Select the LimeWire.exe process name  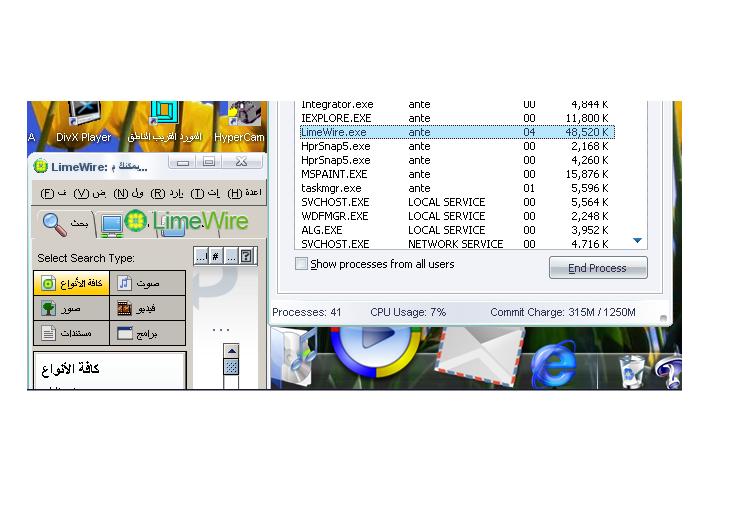(x=334, y=132)
